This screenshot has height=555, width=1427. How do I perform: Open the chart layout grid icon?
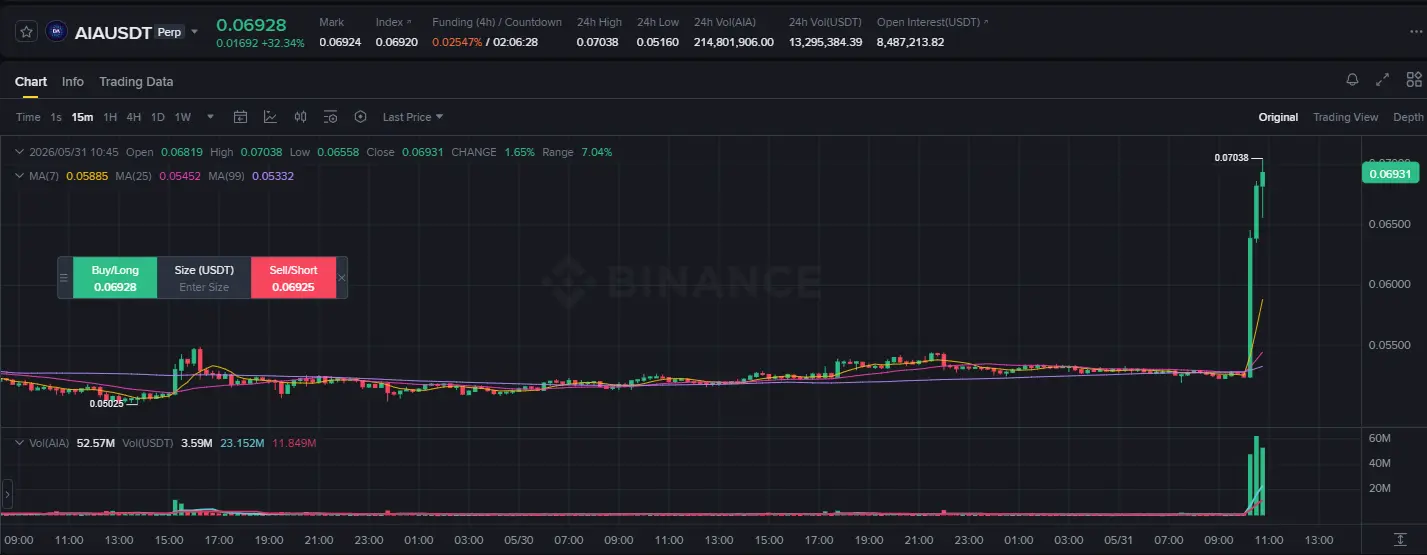(1414, 80)
